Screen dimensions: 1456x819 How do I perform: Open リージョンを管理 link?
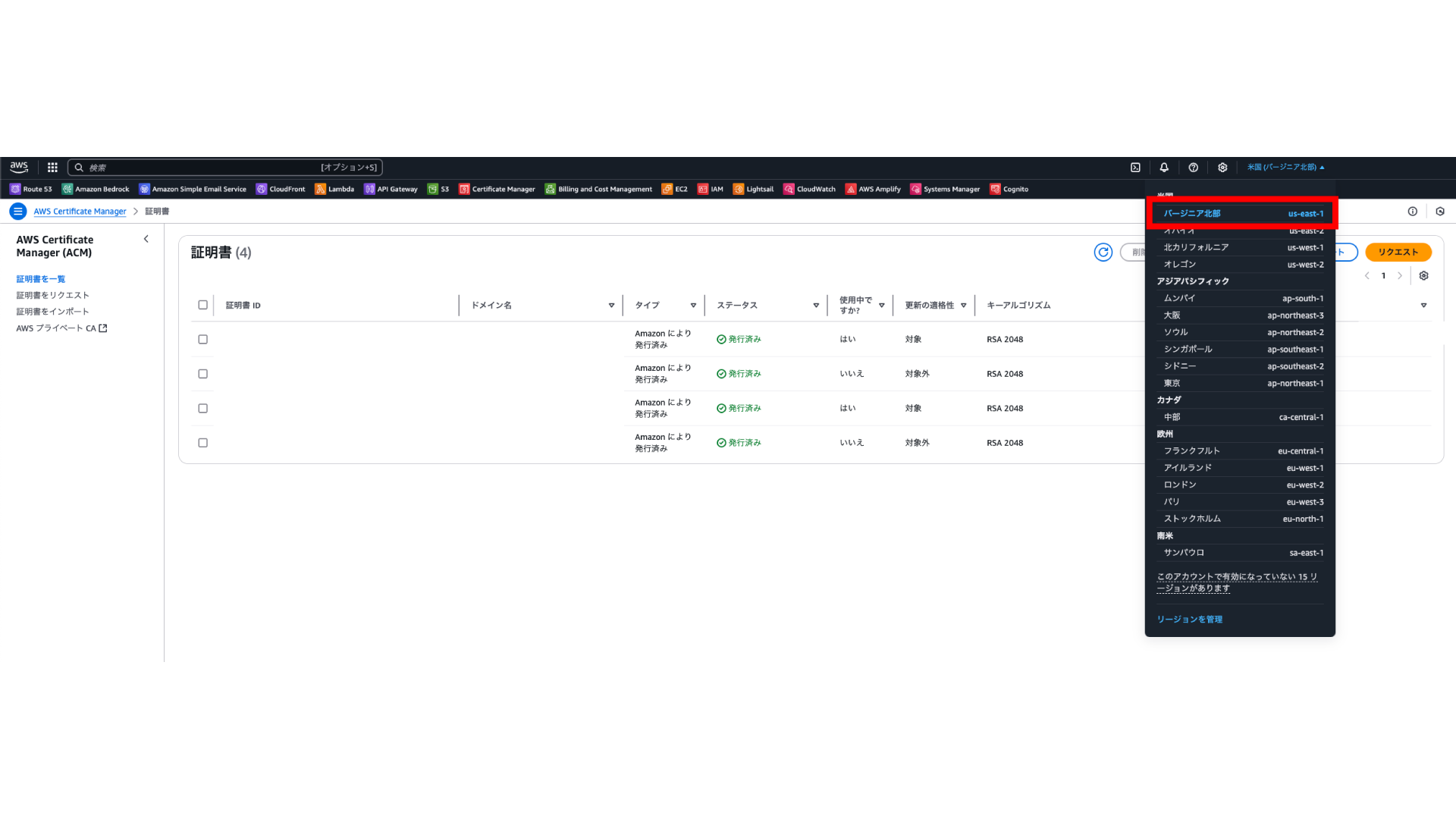(1189, 620)
